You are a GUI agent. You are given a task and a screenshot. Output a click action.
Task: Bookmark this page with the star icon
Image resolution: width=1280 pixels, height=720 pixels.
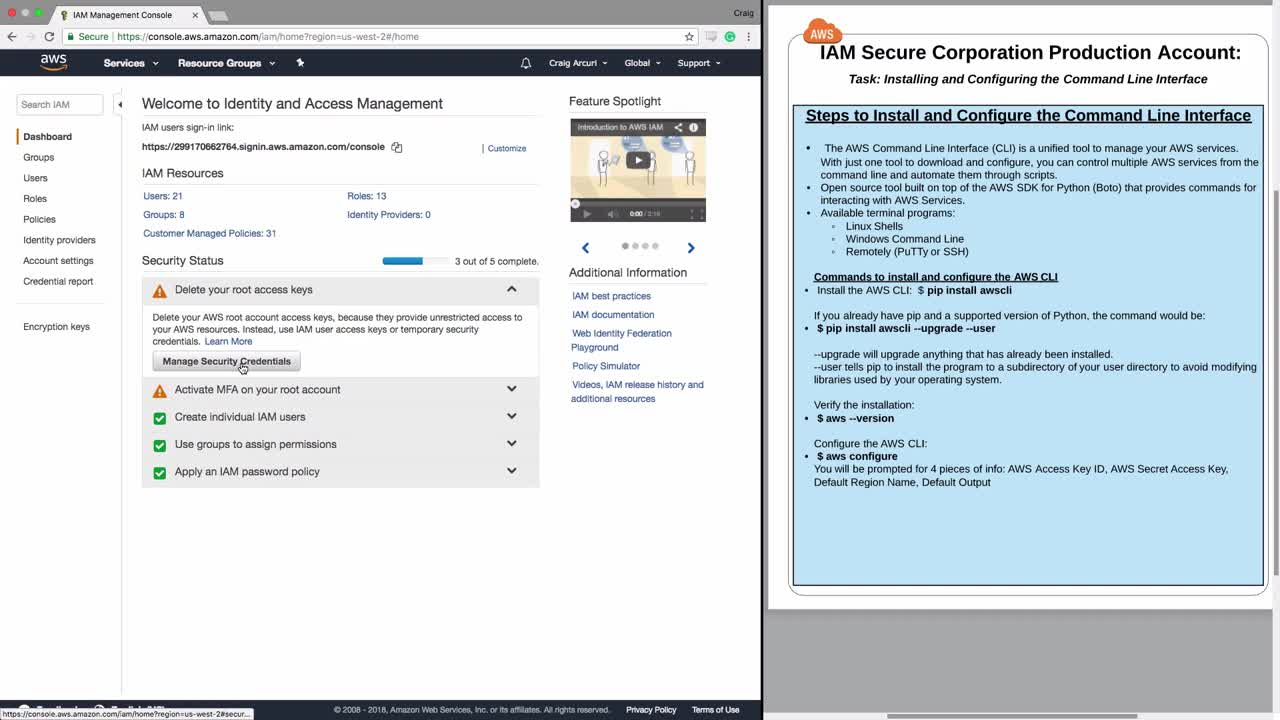pos(689,37)
